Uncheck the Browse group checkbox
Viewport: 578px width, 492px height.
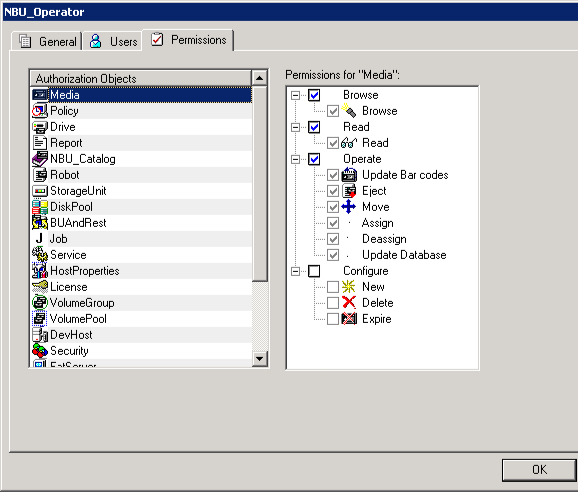tap(314, 95)
